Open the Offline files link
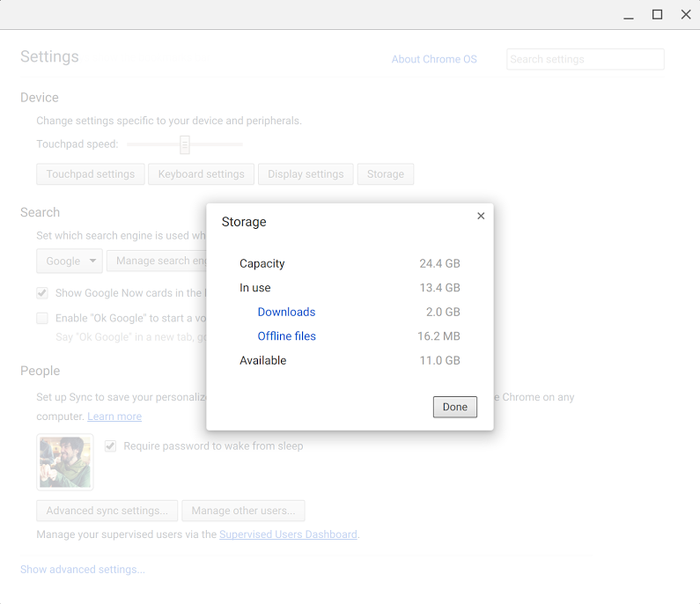The image size is (700, 604). tap(287, 336)
